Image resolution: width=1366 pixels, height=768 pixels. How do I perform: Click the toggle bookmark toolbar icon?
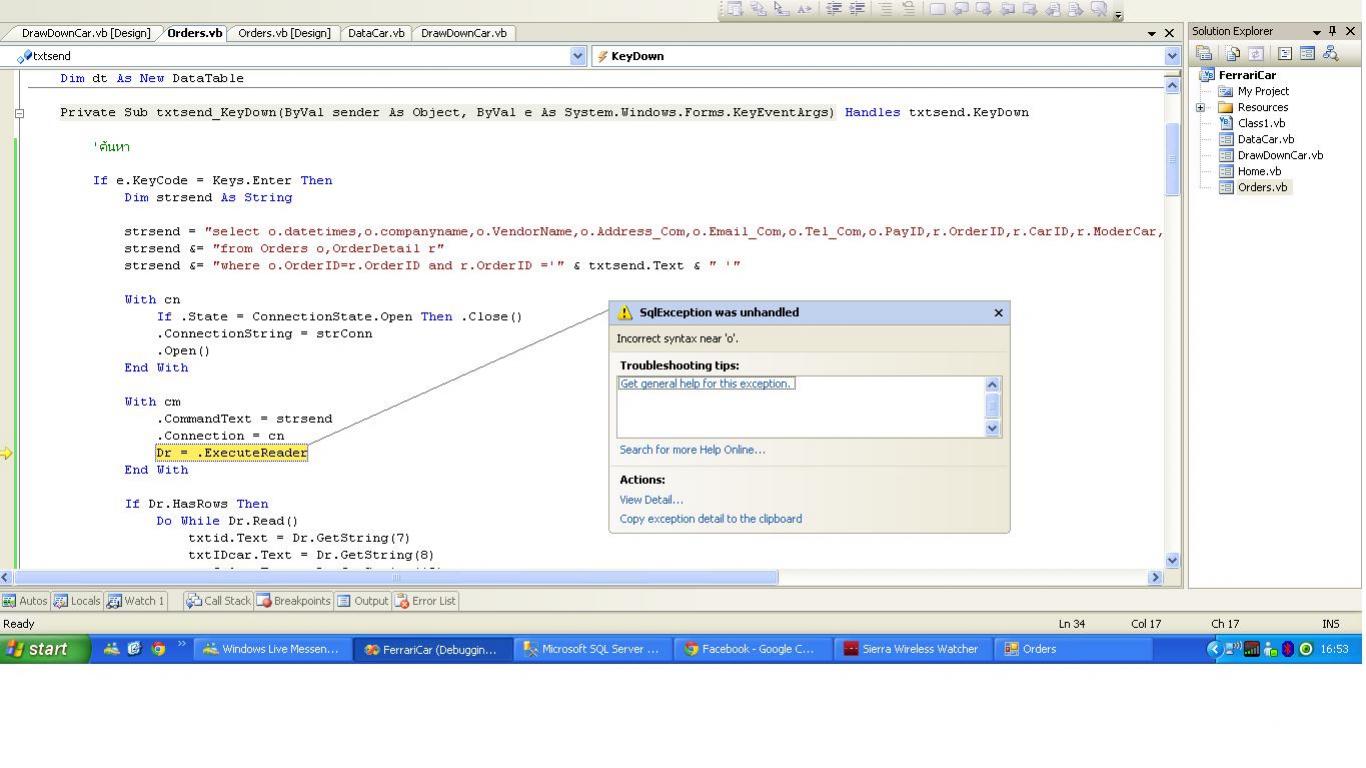(938, 9)
